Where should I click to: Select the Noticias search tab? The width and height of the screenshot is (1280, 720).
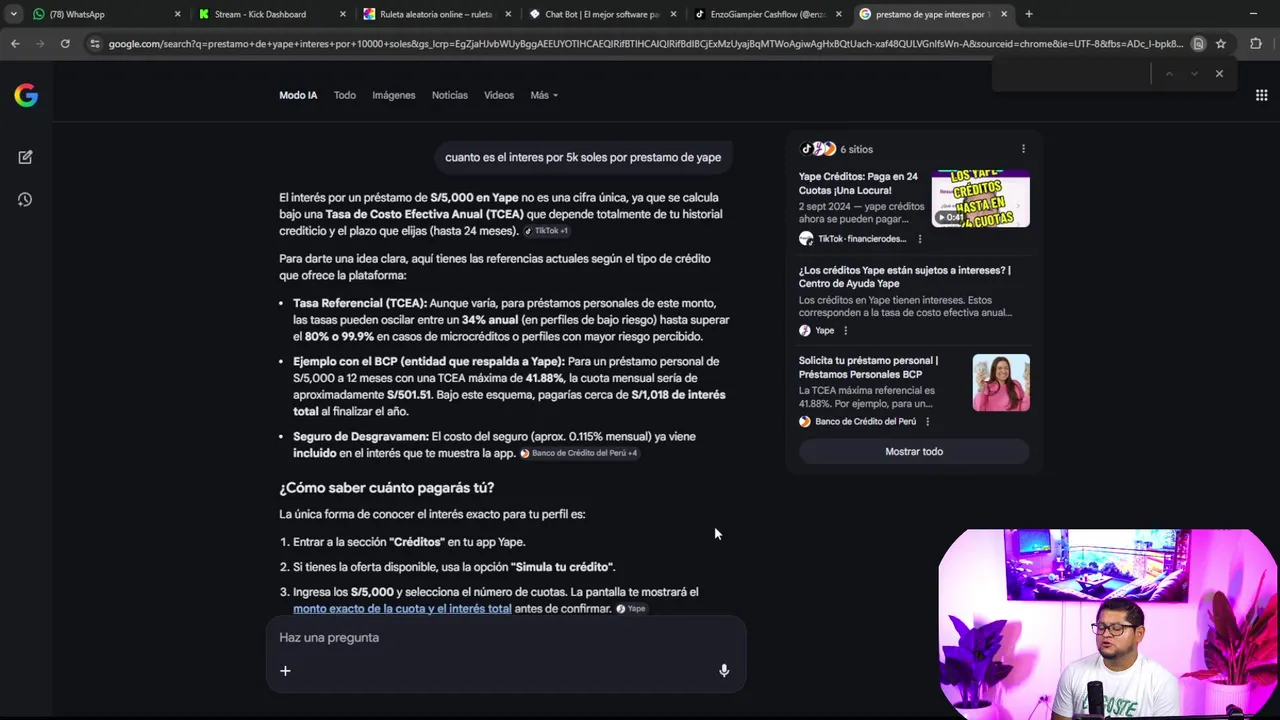(450, 95)
